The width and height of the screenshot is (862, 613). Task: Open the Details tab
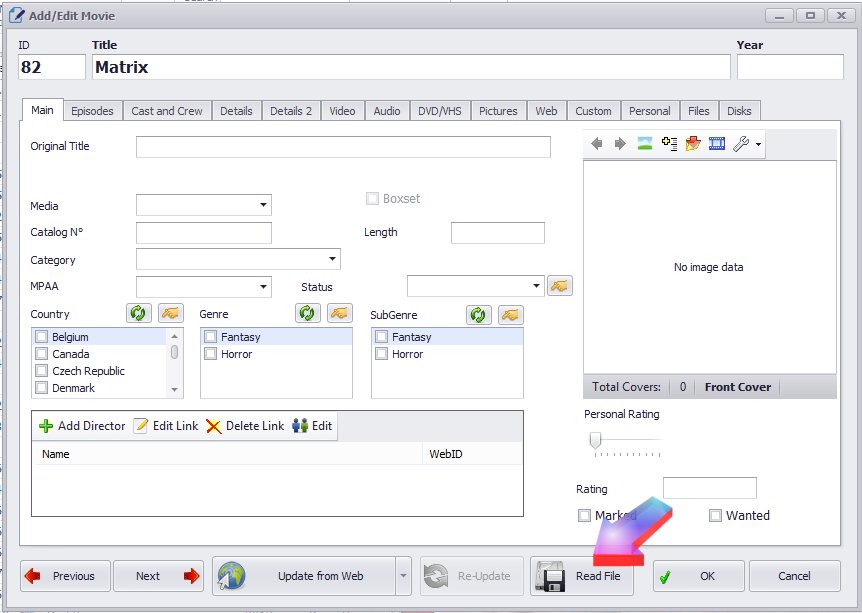point(236,111)
